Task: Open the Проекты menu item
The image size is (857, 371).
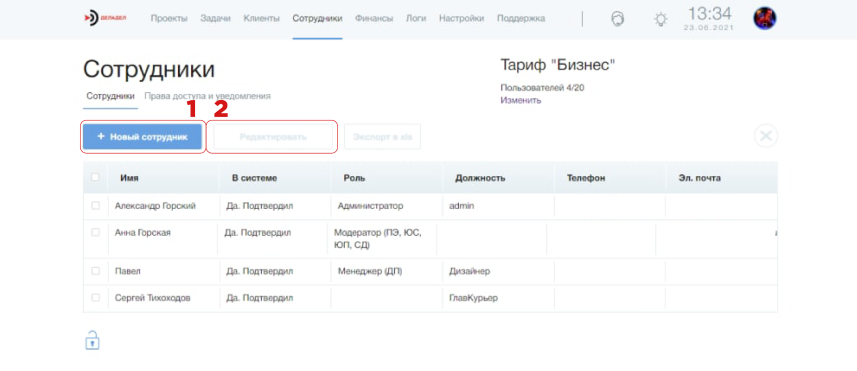Action: (x=169, y=18)
